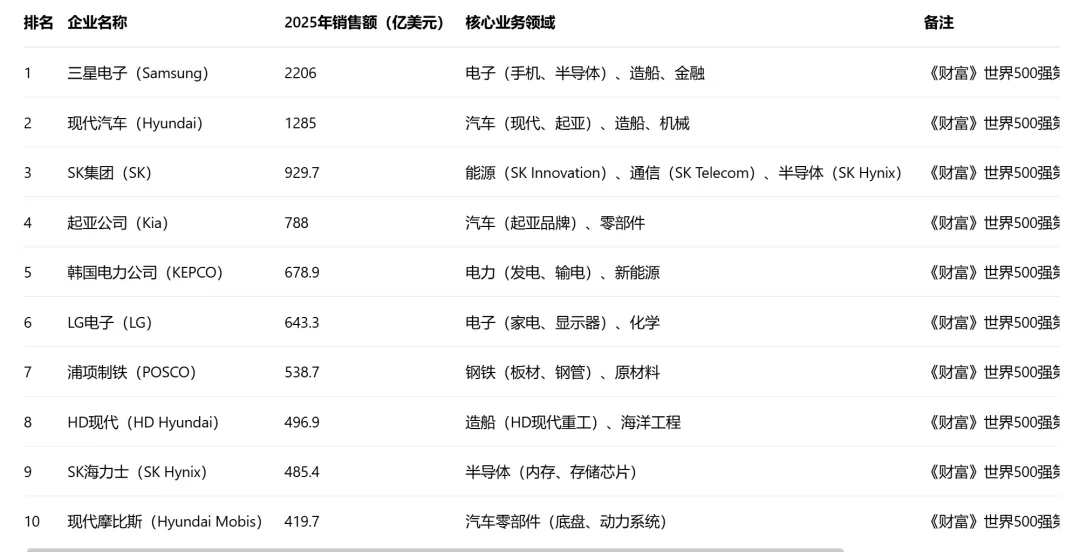Image resolution: width=1080 pixels, height=552 pixels.
Task: Click 电力（发电、输电）、新能源 cell
Action: click(x=563, y=272)
